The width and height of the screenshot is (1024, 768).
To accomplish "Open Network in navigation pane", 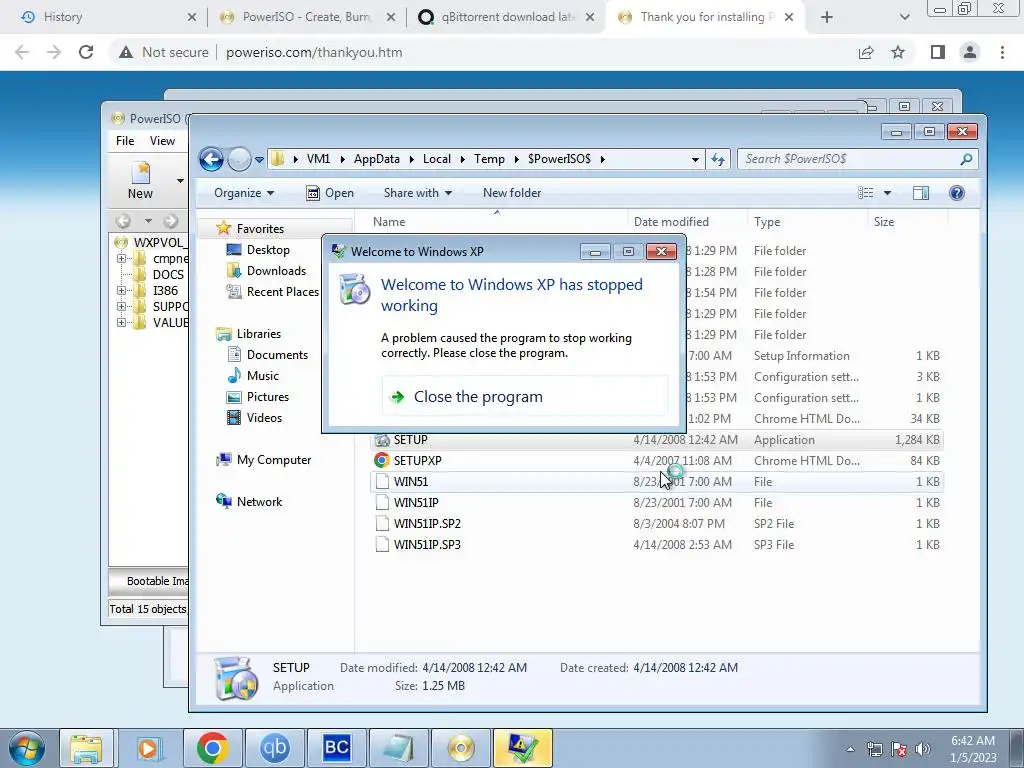I will click(249, 502).
